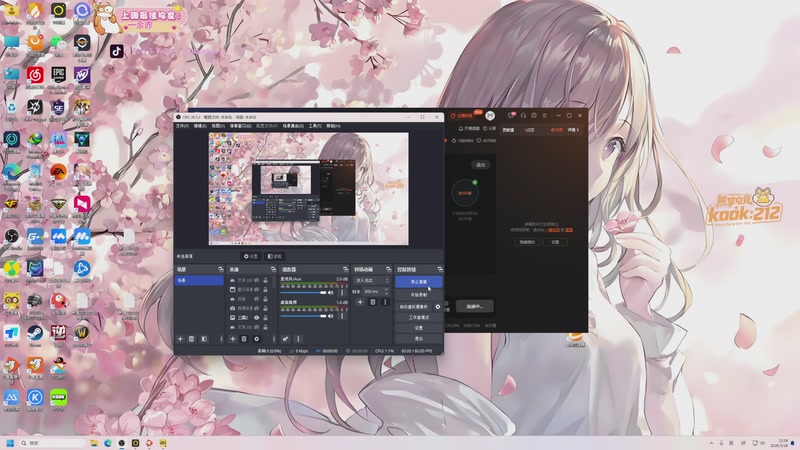Viewport: 800px width, 450px height.
Task: Enable 工作室模式 in OBS controls
Action: point(418,317)
